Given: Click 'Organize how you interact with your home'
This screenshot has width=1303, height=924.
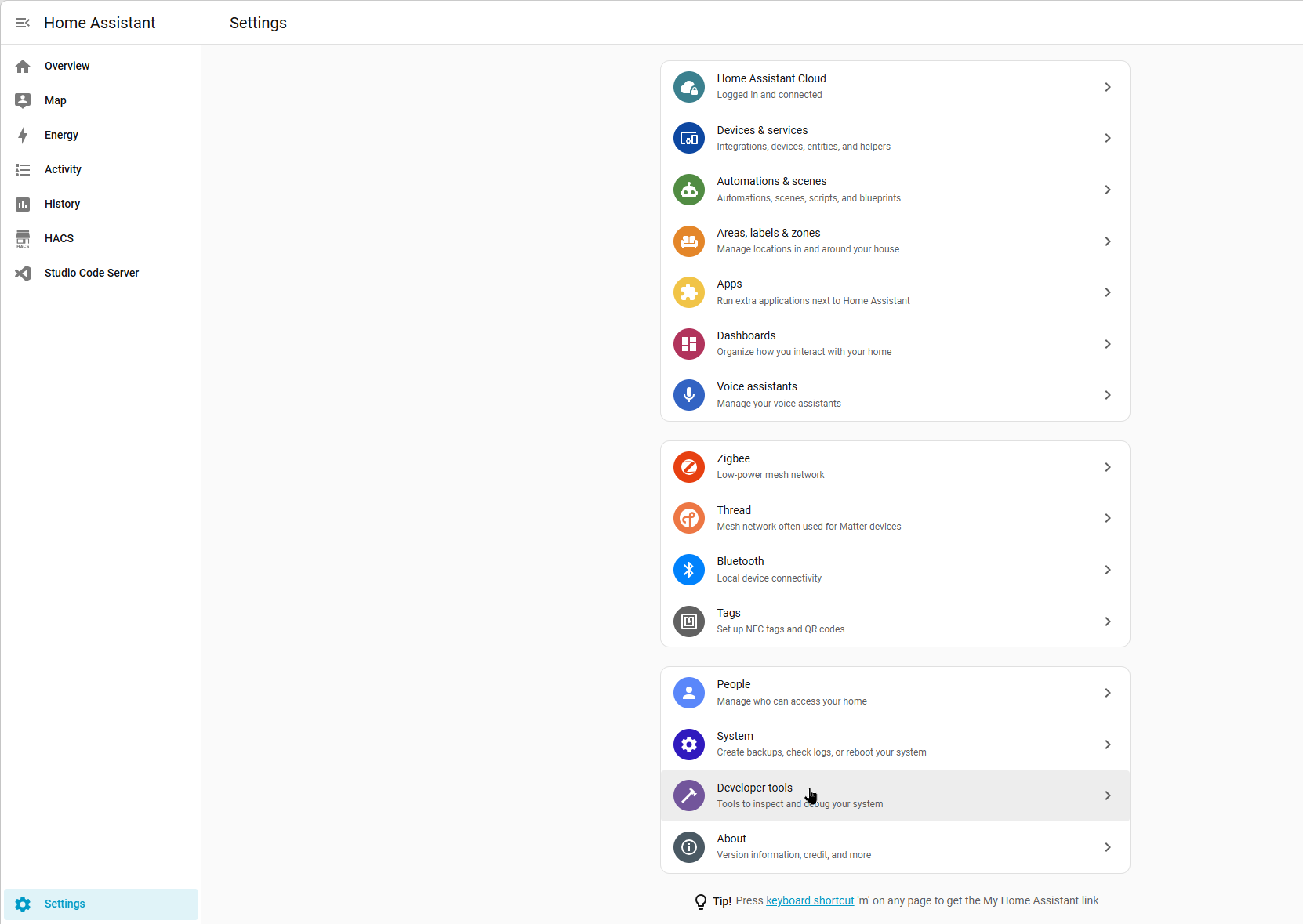Looking at the screenshot, I should pyautogui.click(x=804, y=352).
